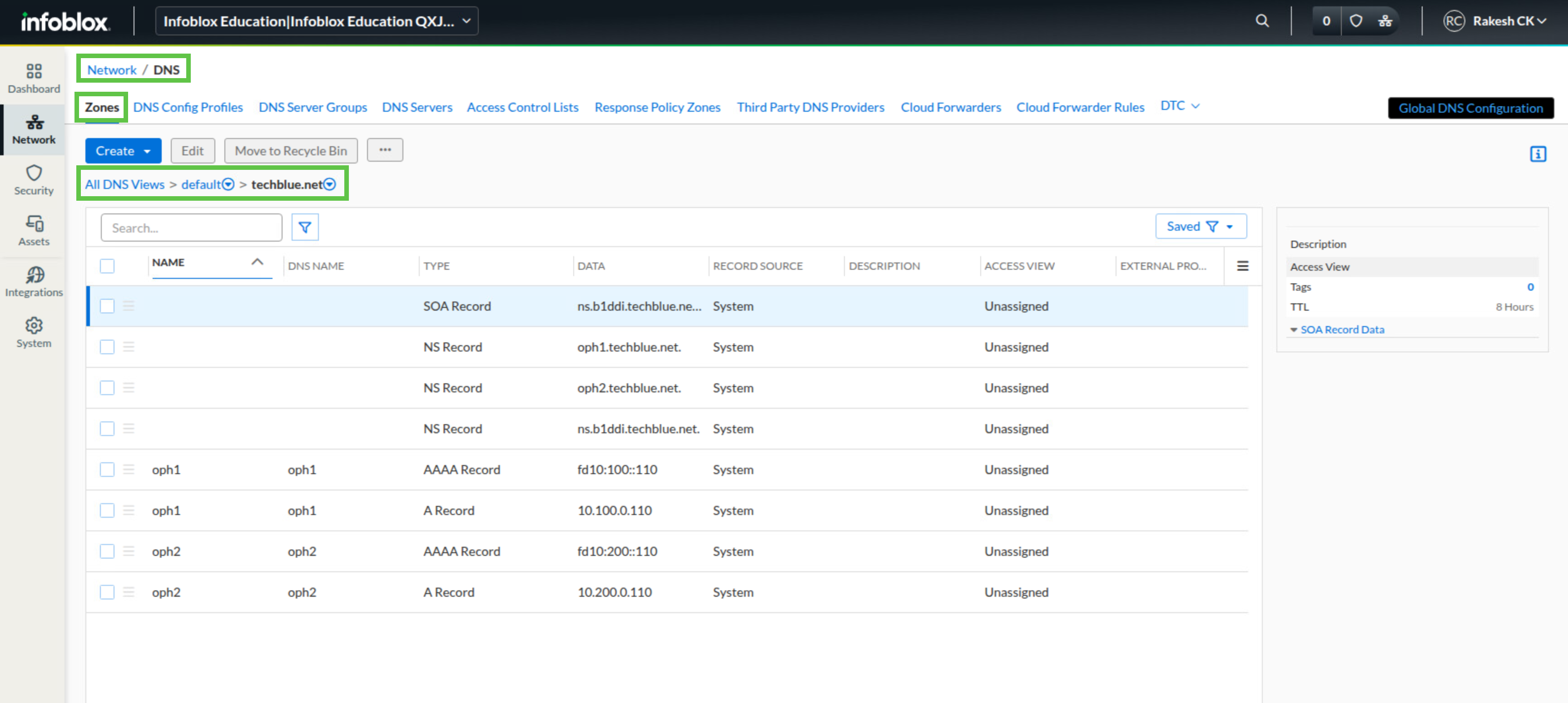The image size is (1568, 703).
Task: Check the ns.b1ddi.techblue.net. NS Record checkbox
Action: [x=107, y=429]
